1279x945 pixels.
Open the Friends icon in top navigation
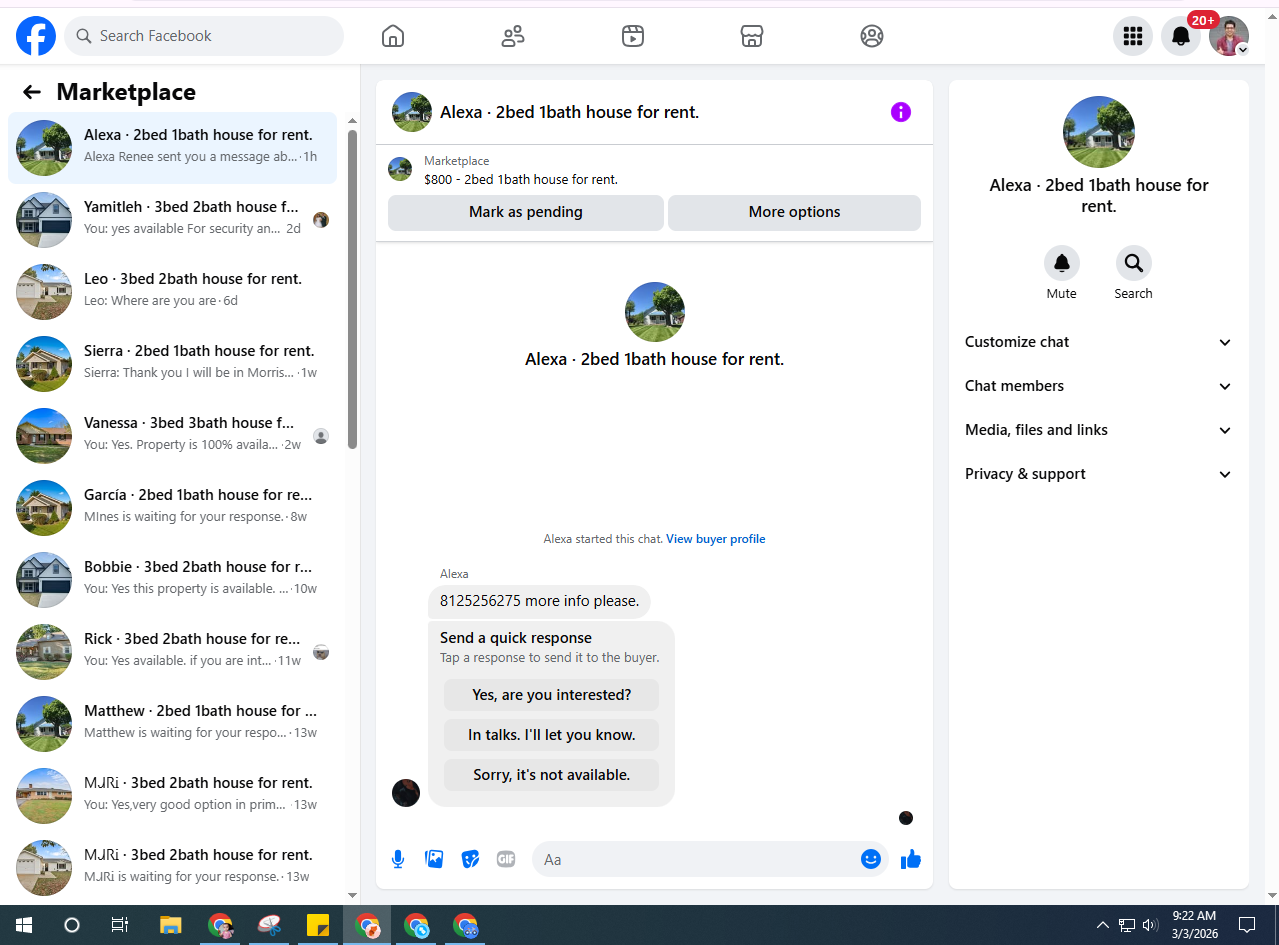click(513, 36)
